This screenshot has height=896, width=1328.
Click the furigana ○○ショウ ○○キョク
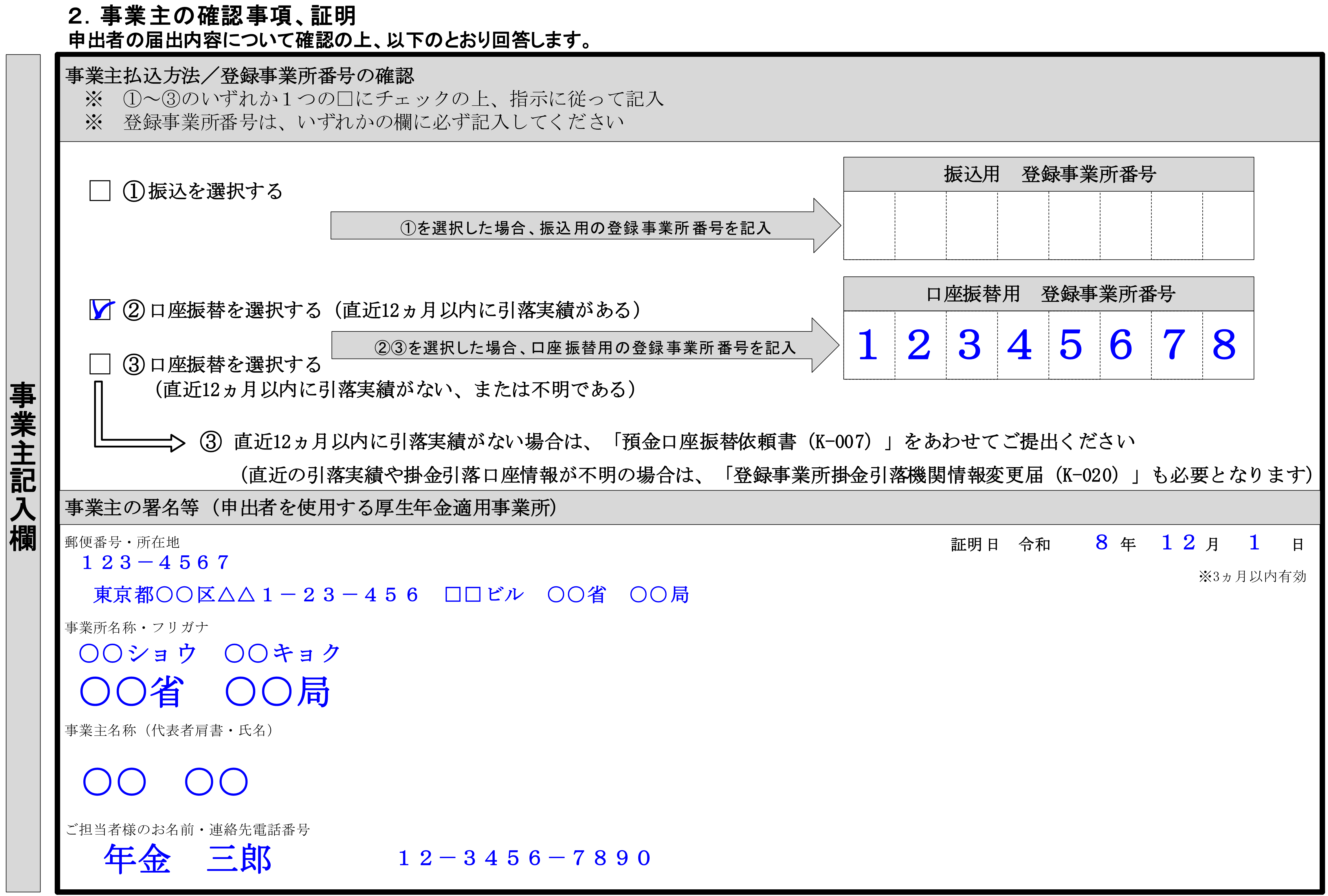click(210, 653)
